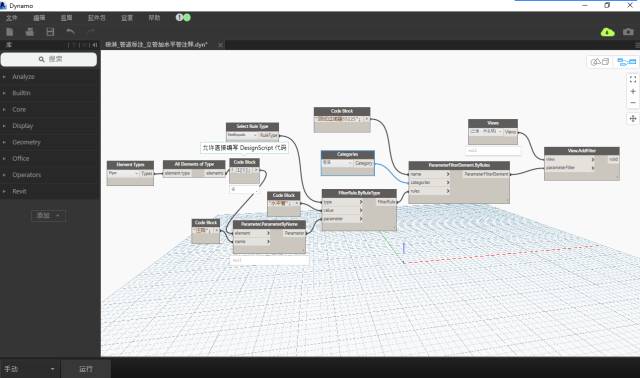Image resolution: width=640 pixels, height=378 pixels.
Task: Click the notification indicator beside Help menu
Action: (183, 18)
